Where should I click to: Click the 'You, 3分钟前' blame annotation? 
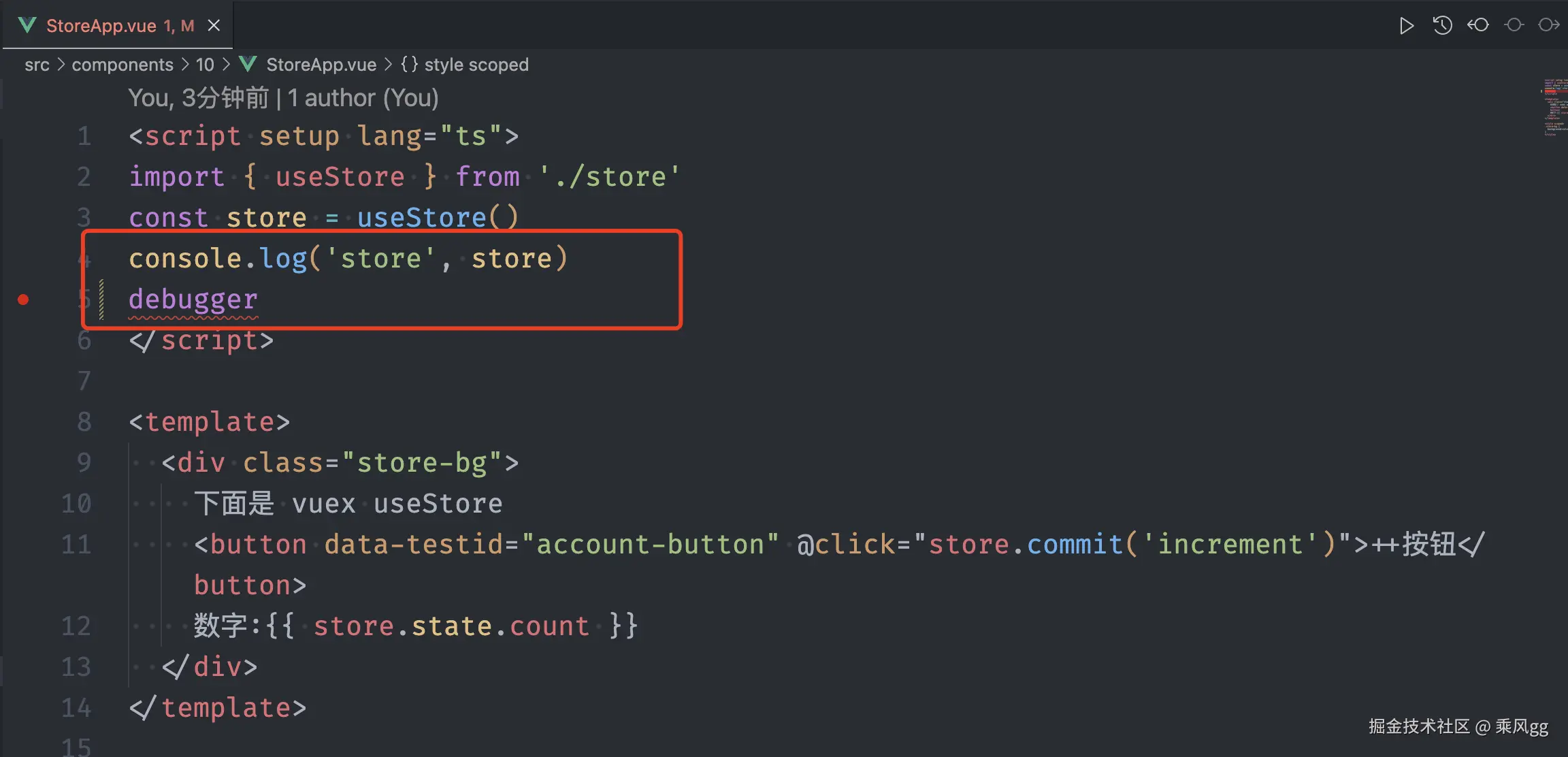point(198,98)
